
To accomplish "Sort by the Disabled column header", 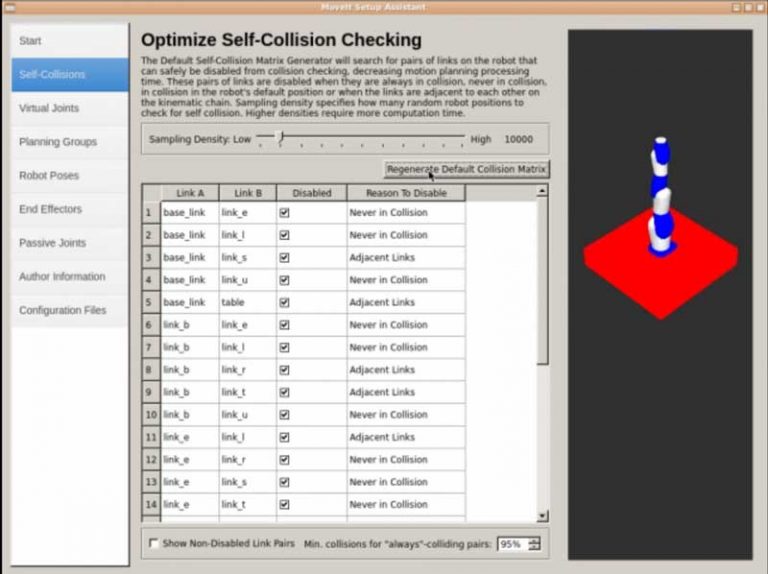I will [312, 193].
